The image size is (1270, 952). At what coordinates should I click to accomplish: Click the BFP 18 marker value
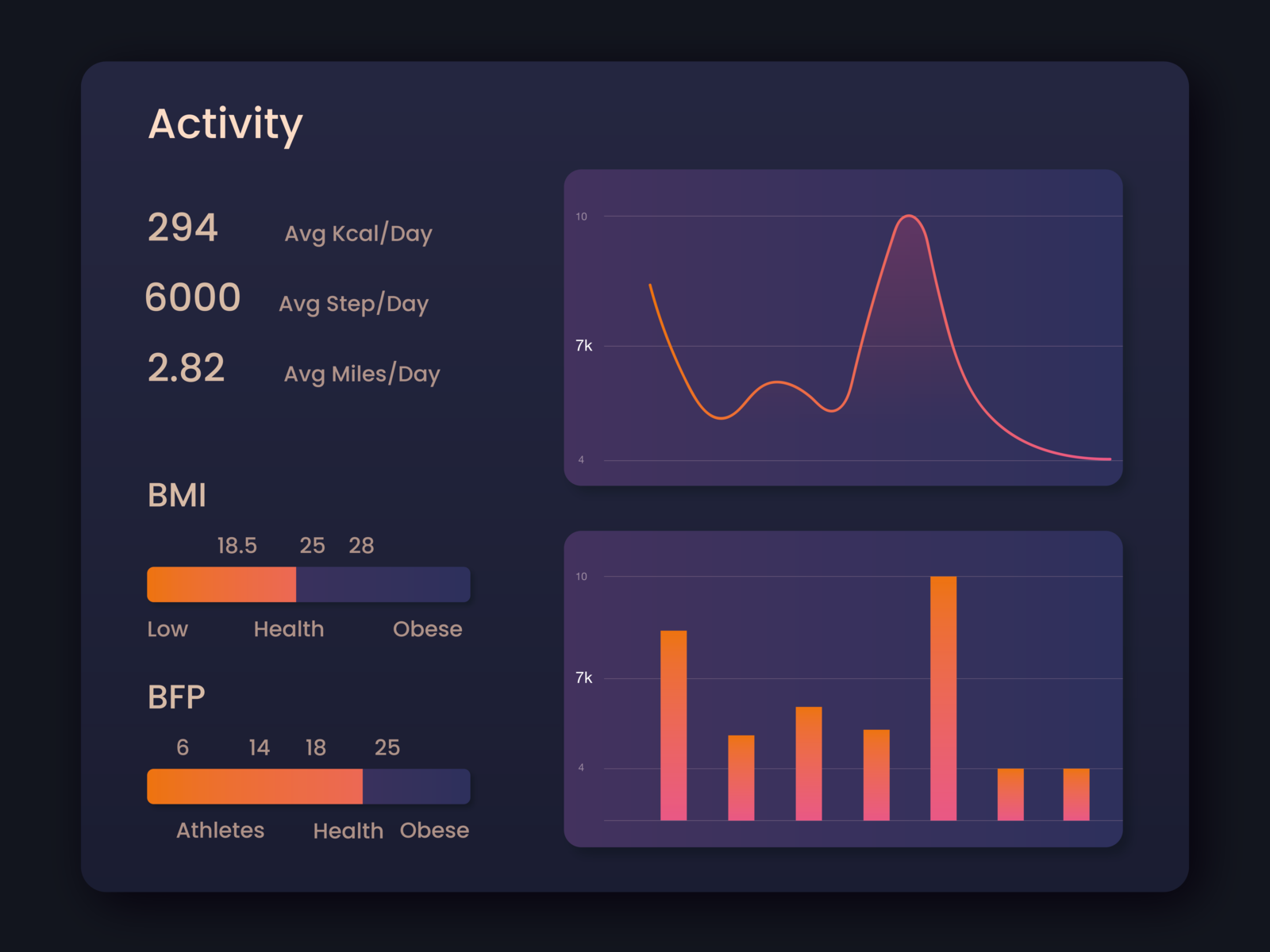(x=316, y=747)
